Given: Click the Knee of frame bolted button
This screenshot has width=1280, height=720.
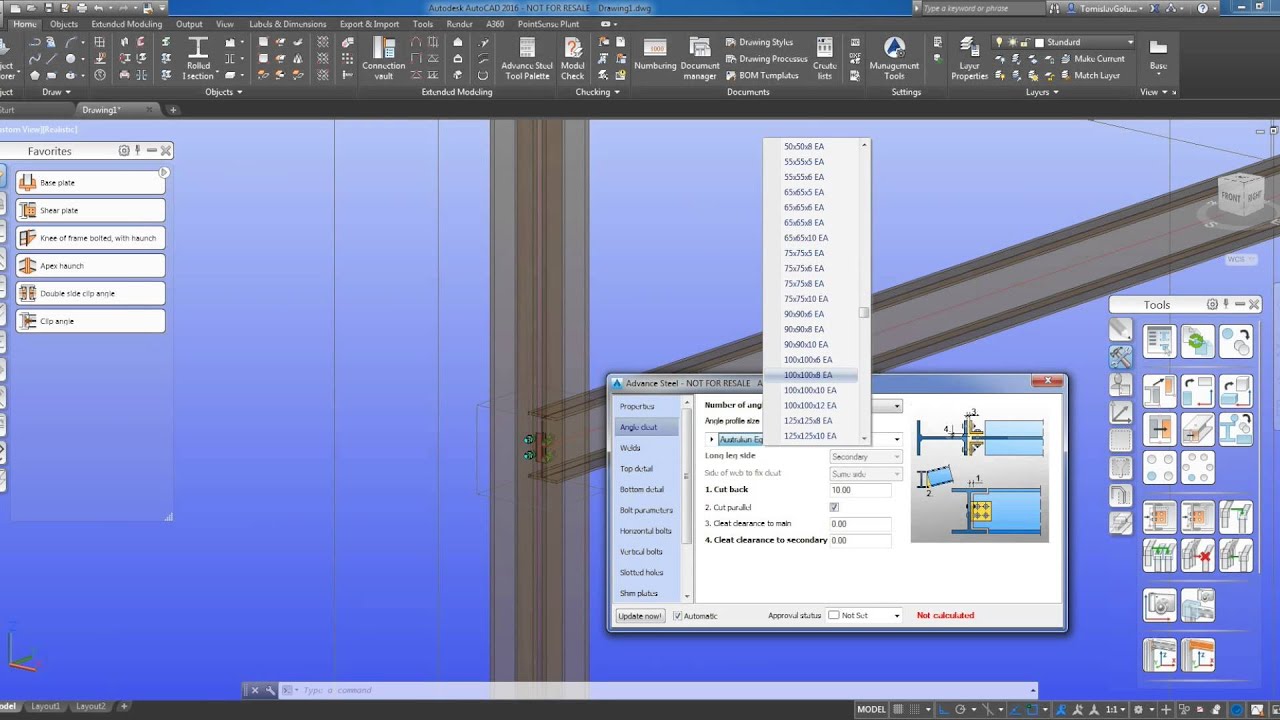Looking at the screenshot, I should coord(90,238).
